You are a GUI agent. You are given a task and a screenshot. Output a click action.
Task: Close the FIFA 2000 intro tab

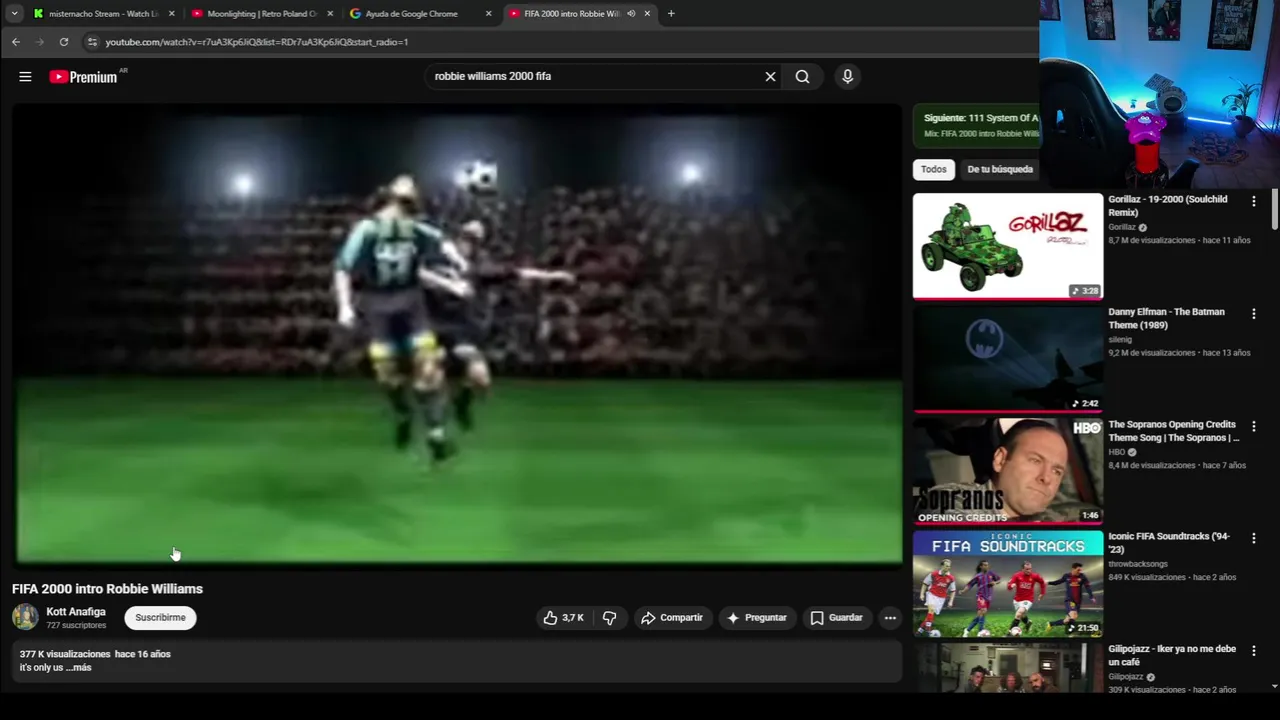[647, 13]
